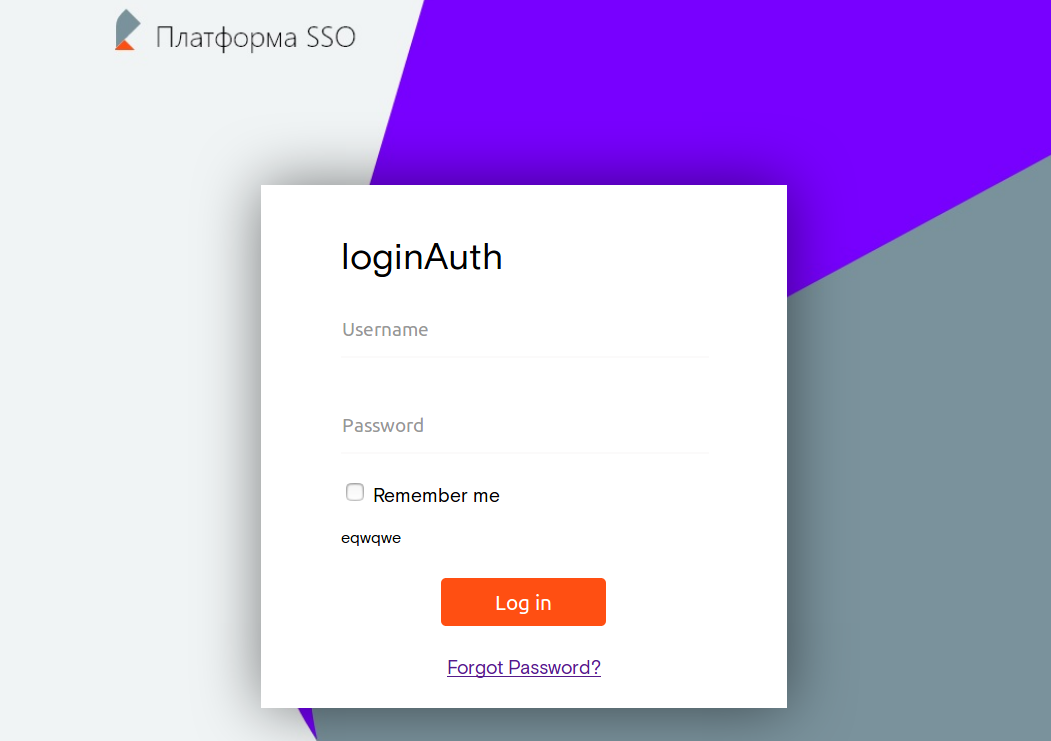Click the Remember me label text
Viewport: 1051px width, 741px height.
(436, 496)
